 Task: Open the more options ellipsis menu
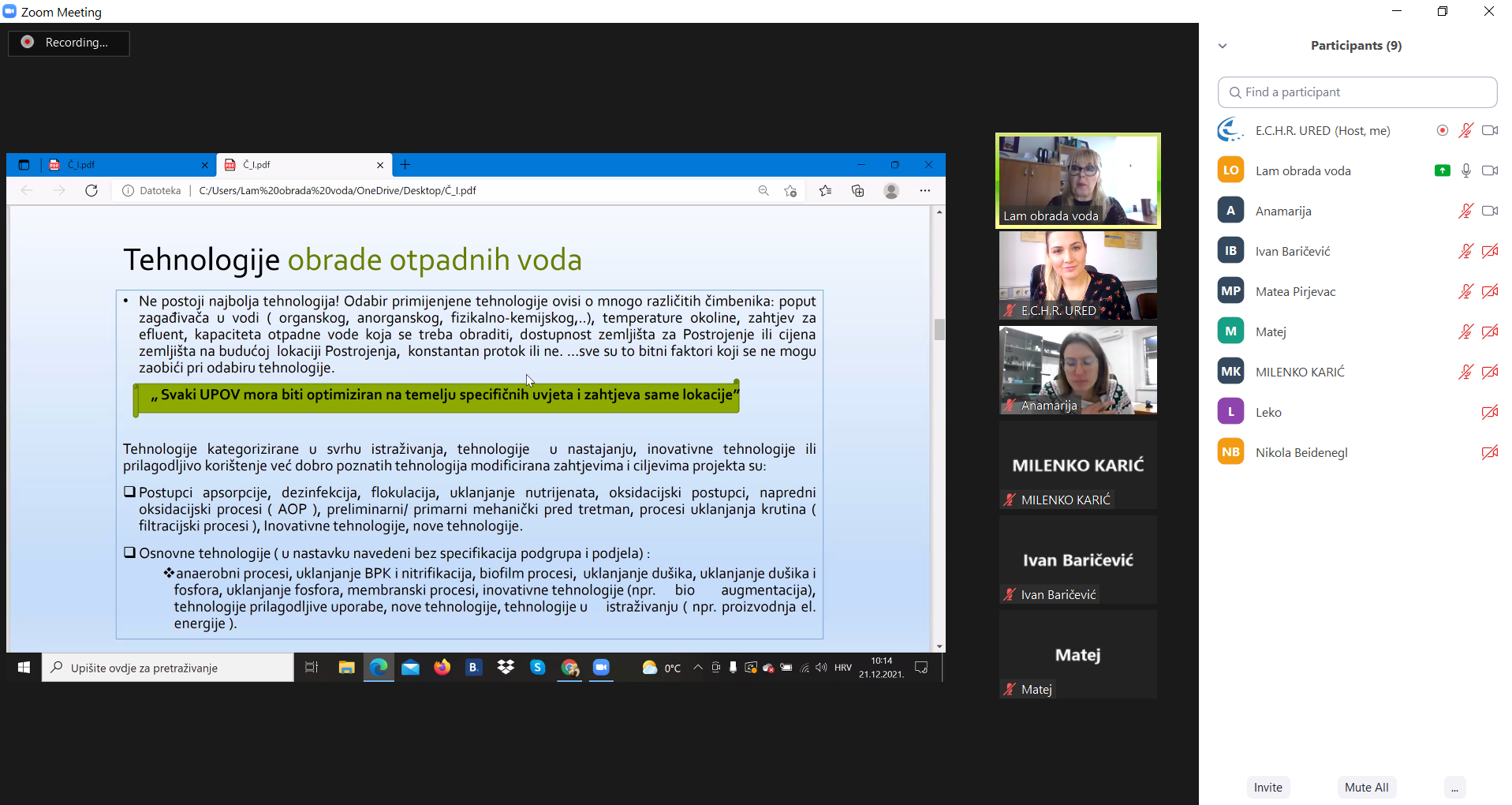[x=1454, y=788]
